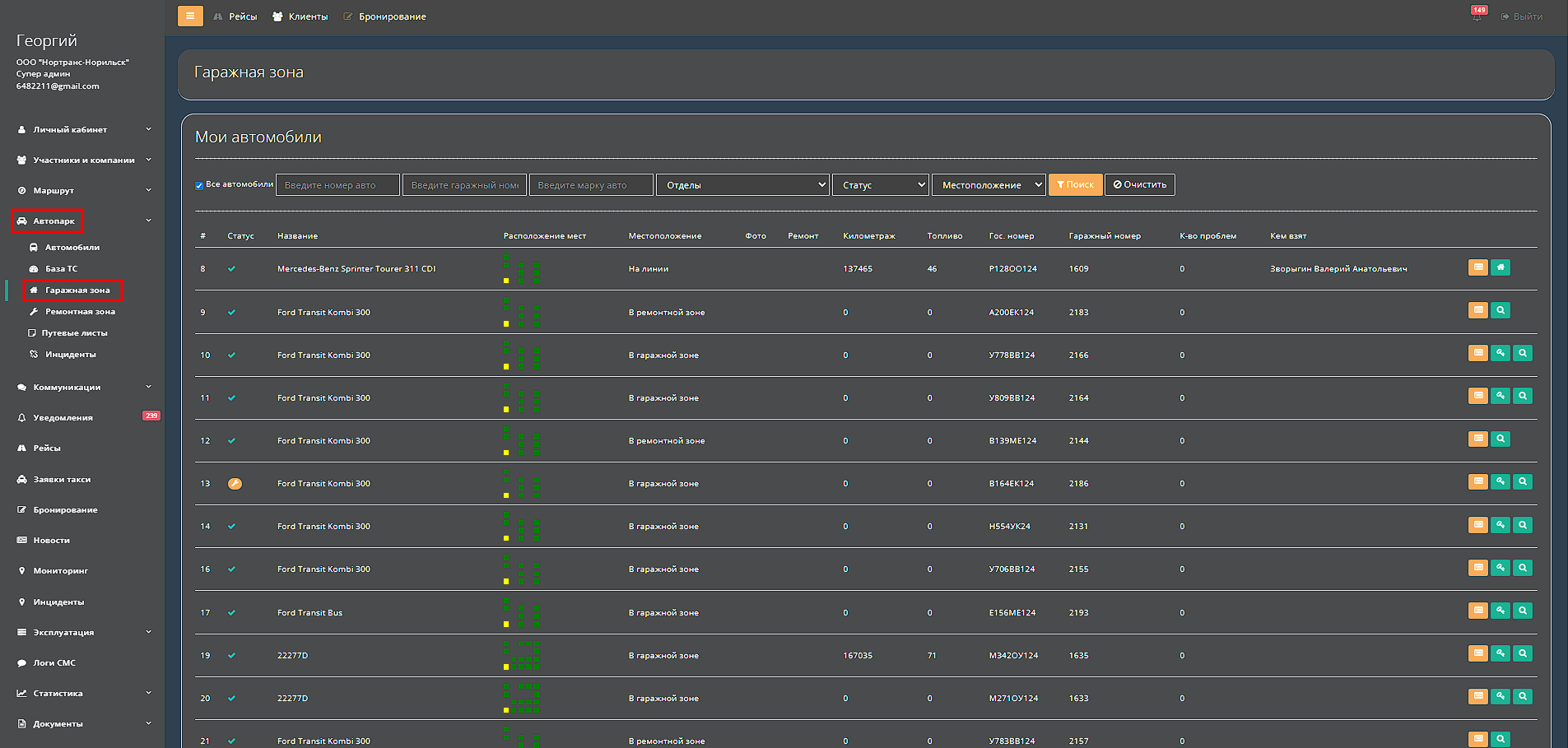
Task: Click the magnifier icon for vehicle row 9
Action: point(1501,310)
